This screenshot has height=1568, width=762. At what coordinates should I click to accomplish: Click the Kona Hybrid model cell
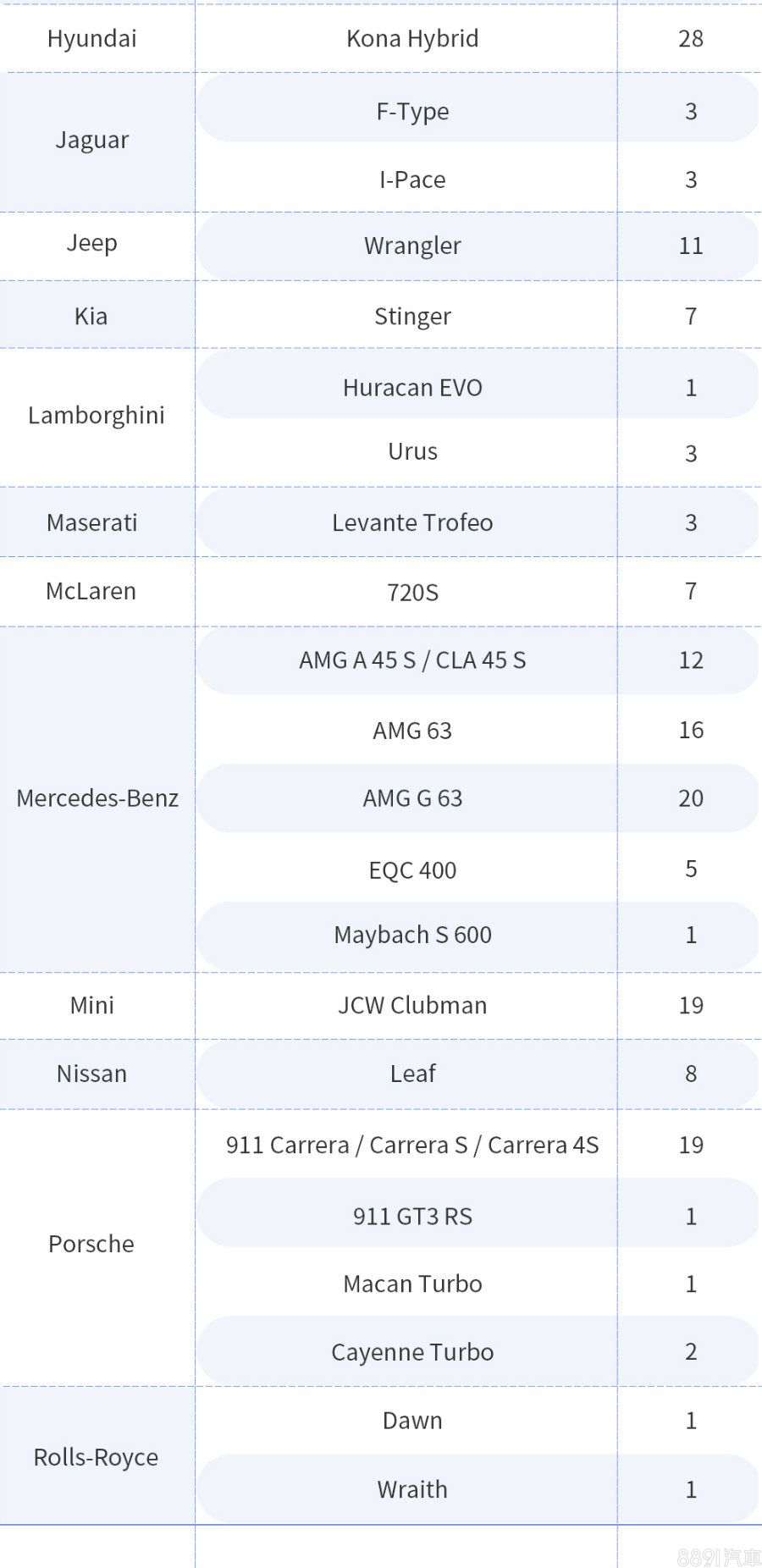pyautogui.click(x=412, y=38)
